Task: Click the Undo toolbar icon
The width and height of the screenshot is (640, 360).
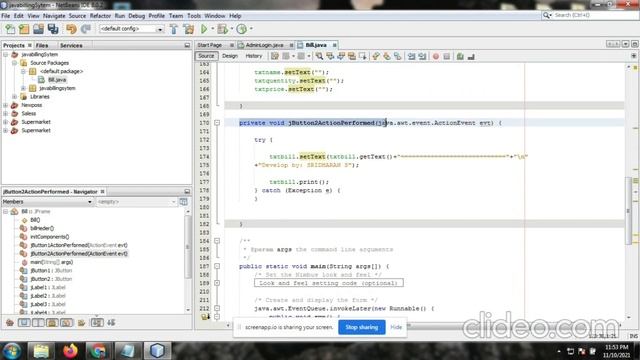Action: tap(71, 29)
